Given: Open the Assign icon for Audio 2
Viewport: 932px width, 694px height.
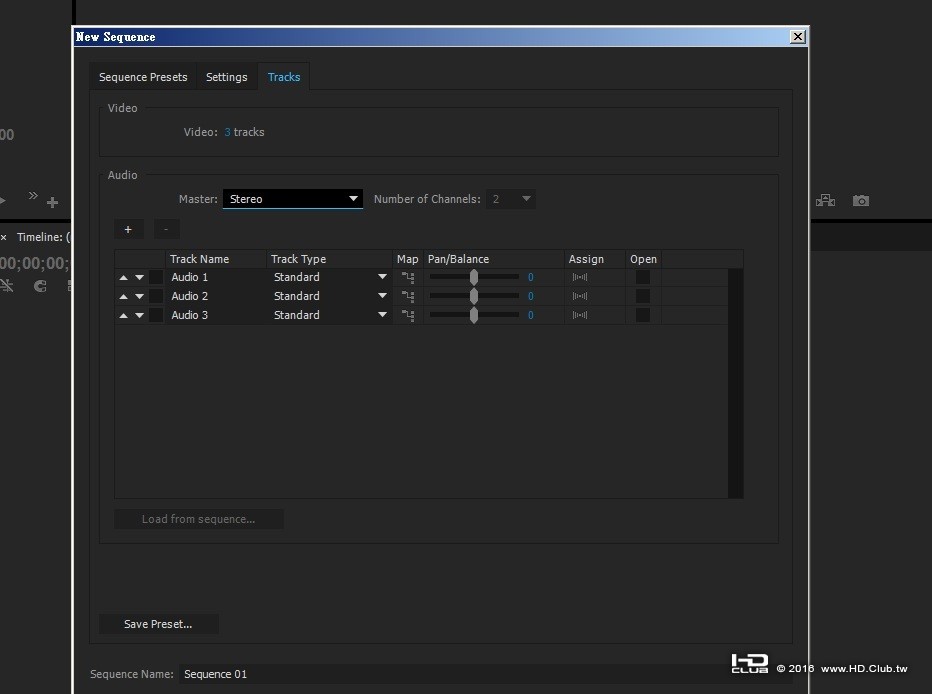Looking at the screenshot, I should 580,297.
